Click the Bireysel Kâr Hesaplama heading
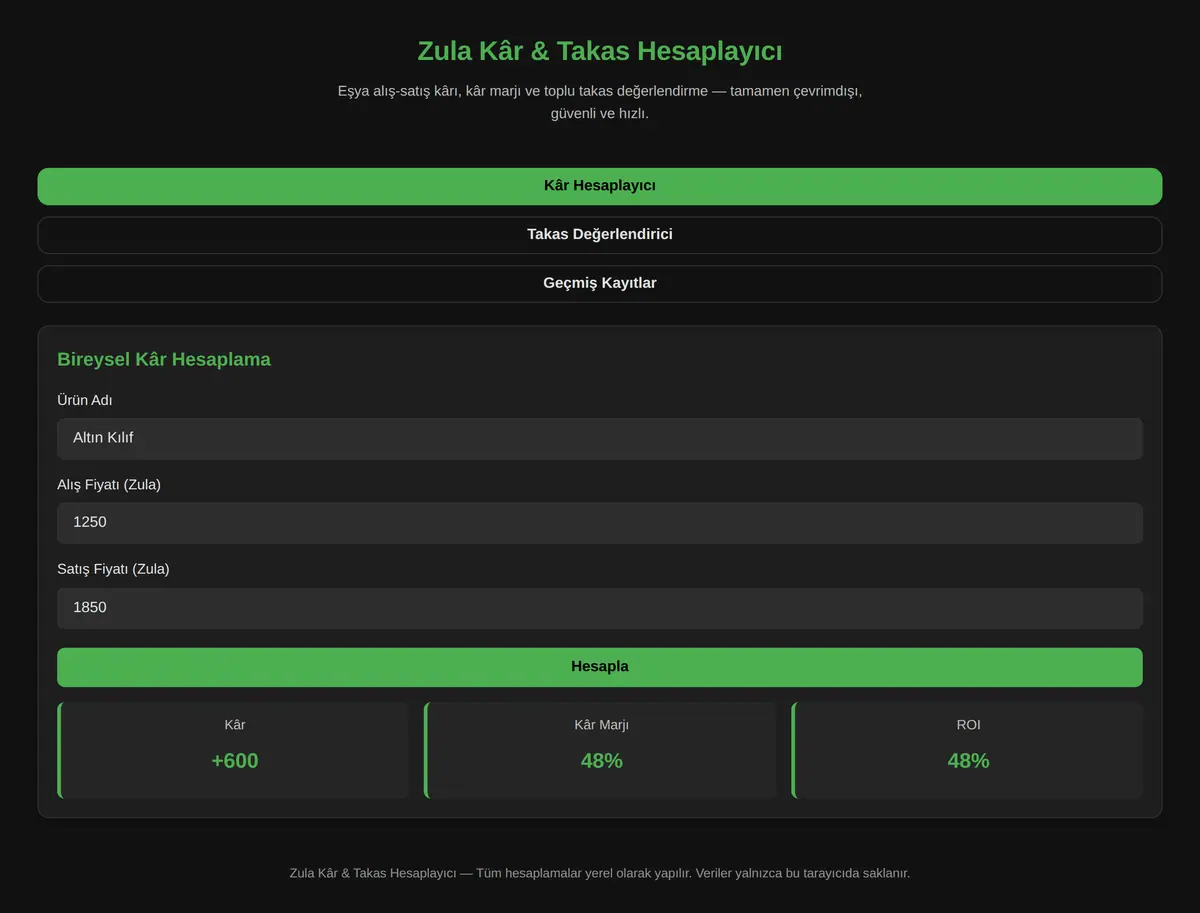The image size is (1200, 913). click(x=164, y=359)
